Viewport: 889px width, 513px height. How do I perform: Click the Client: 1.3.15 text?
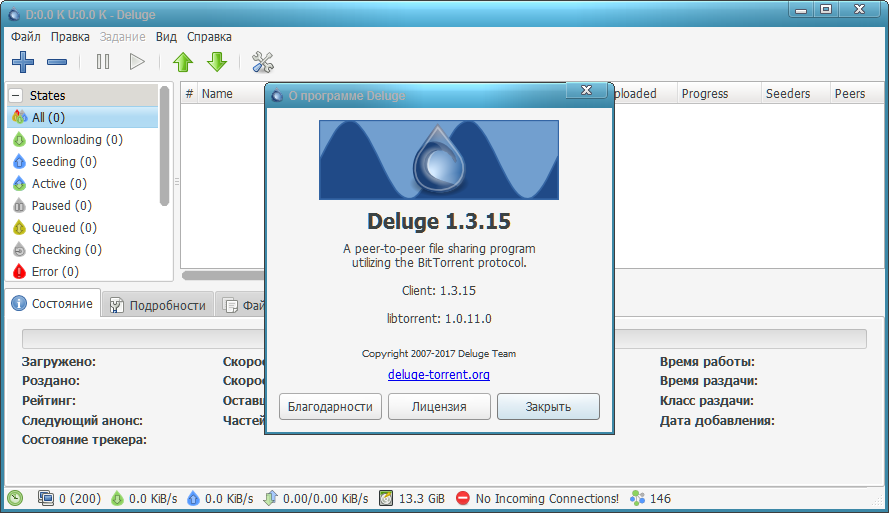click(439, 291)
